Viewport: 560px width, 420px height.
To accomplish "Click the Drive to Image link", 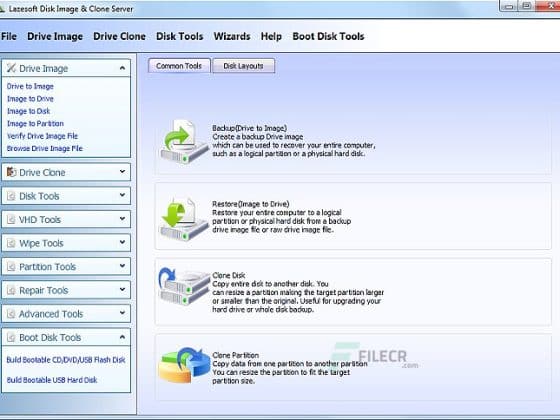I will pos(30,86).
